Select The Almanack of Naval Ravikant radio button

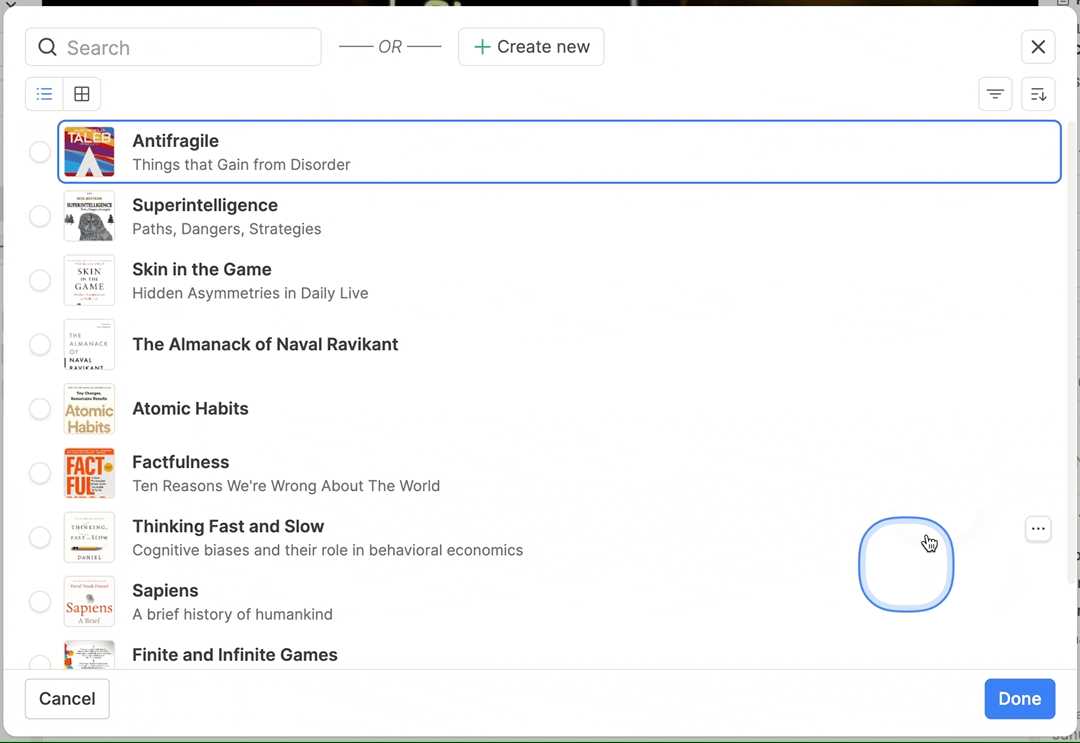click(x=40, y=344)
